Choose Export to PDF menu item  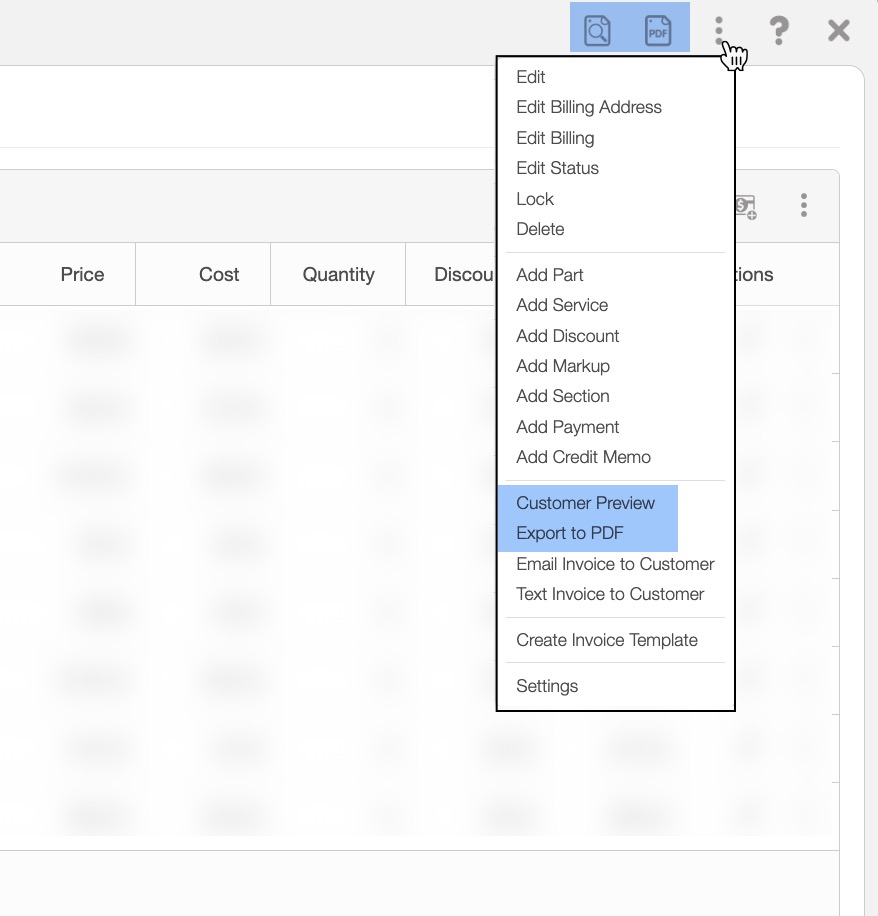click(x=570, y=533)
